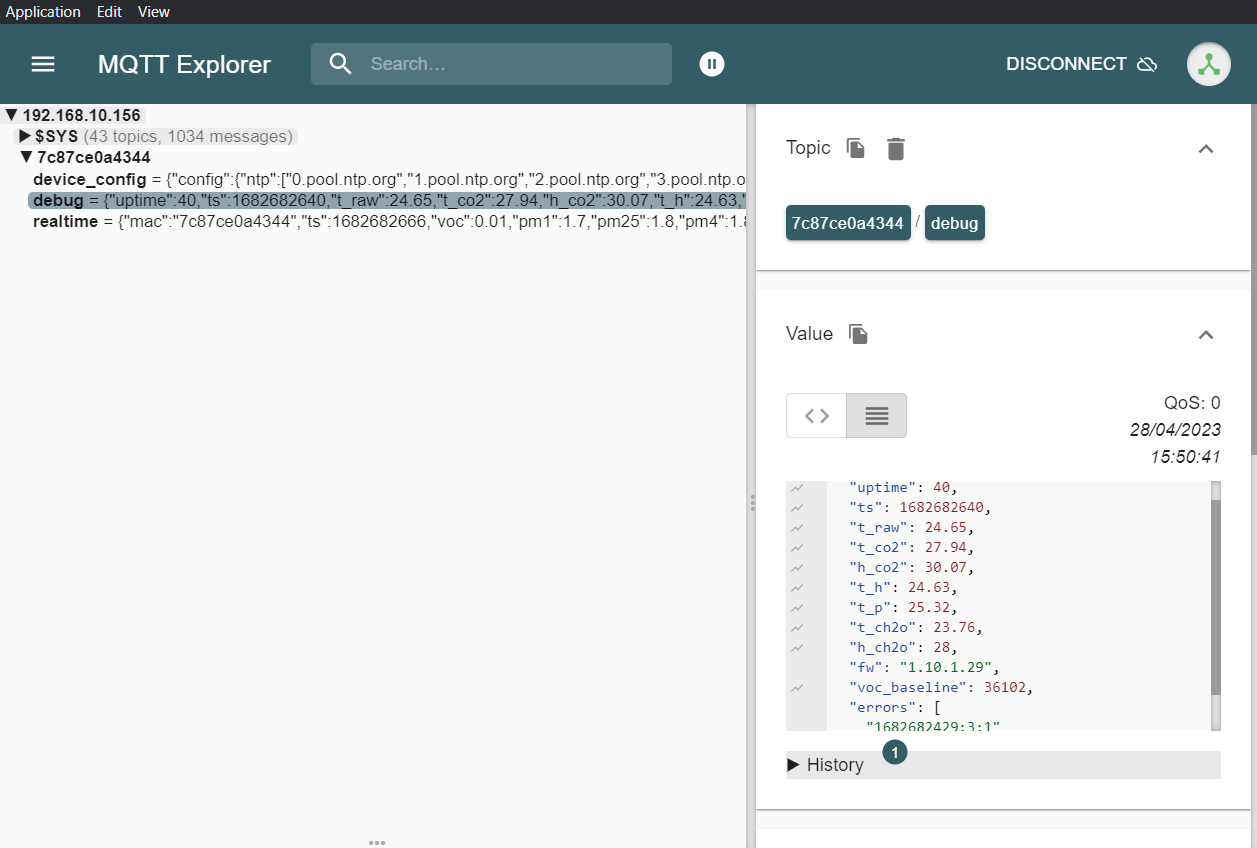Open the Application menu
The width and height of the screenshot is (1257, 848).
(43, 12)
